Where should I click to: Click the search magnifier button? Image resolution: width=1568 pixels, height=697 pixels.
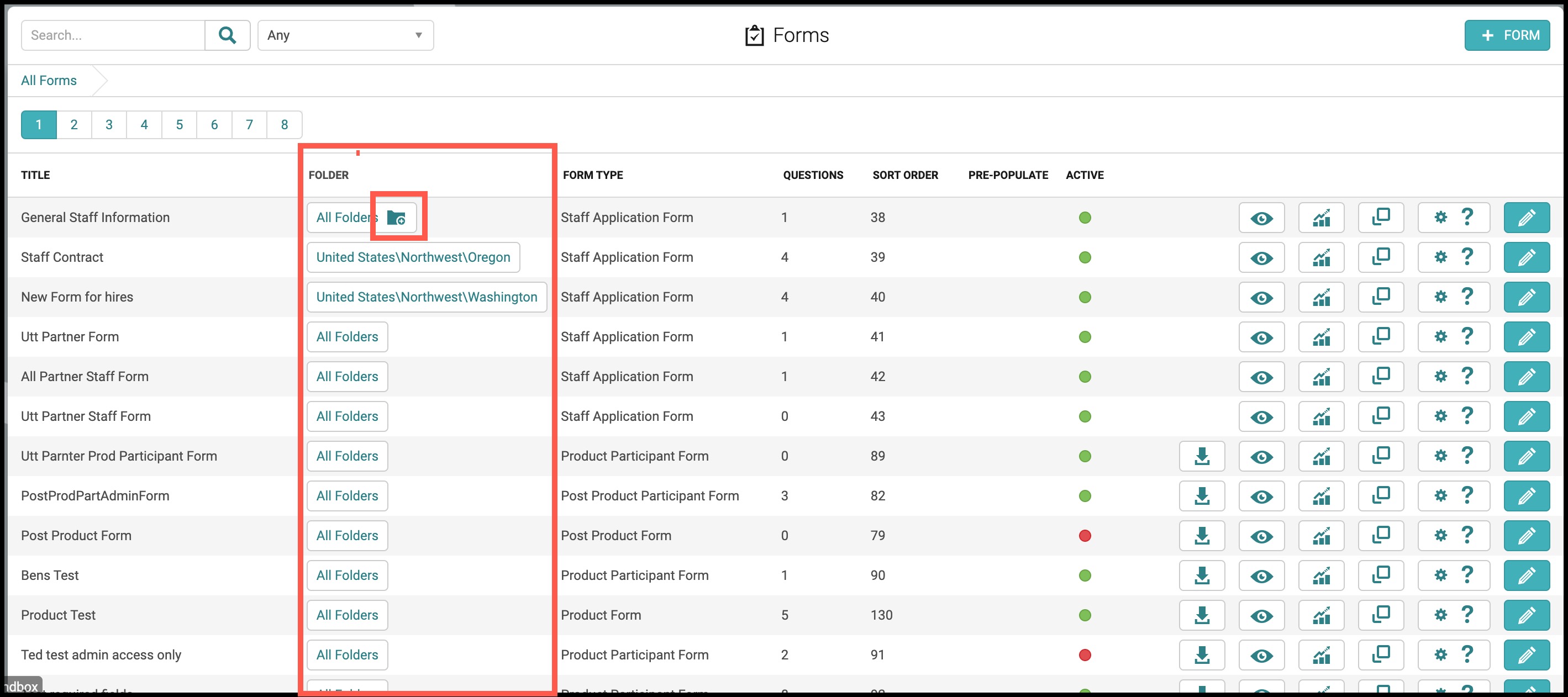pyautogui.click(x=227, y=35)
